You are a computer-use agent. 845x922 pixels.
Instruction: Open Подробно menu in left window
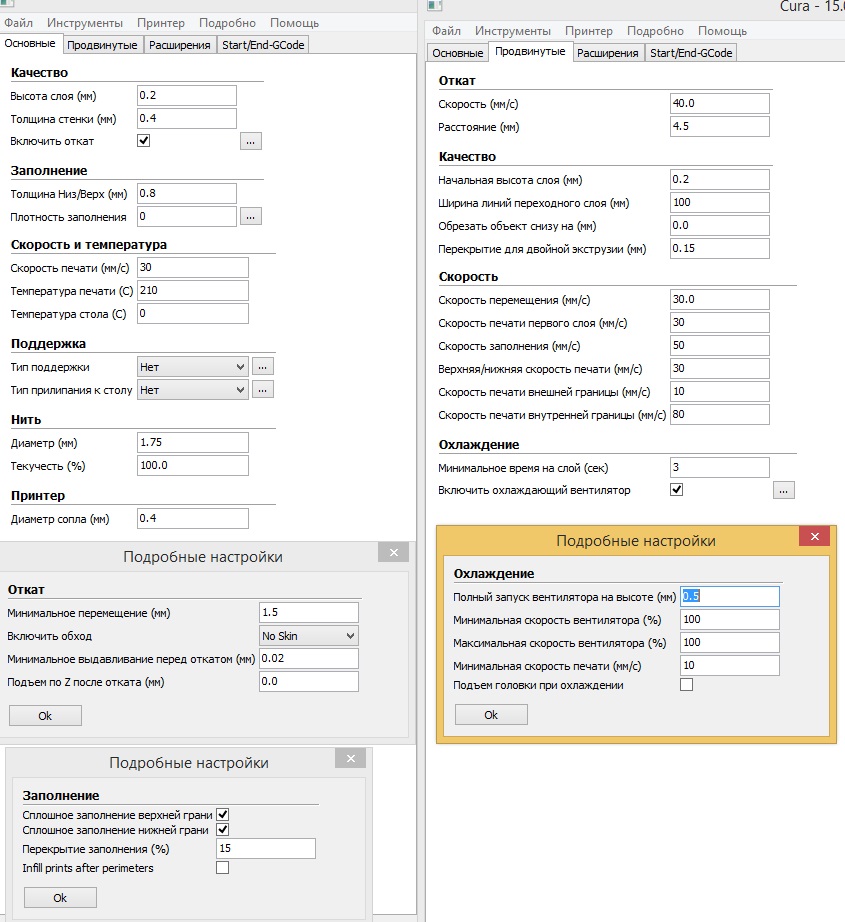pyautogui.click(x=227, y=23)
